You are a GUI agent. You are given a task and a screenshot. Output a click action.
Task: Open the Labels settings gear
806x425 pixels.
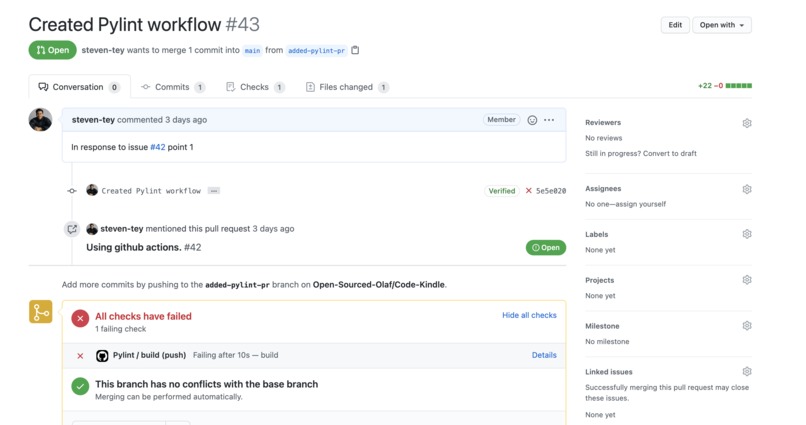click(x=747, y=234)
